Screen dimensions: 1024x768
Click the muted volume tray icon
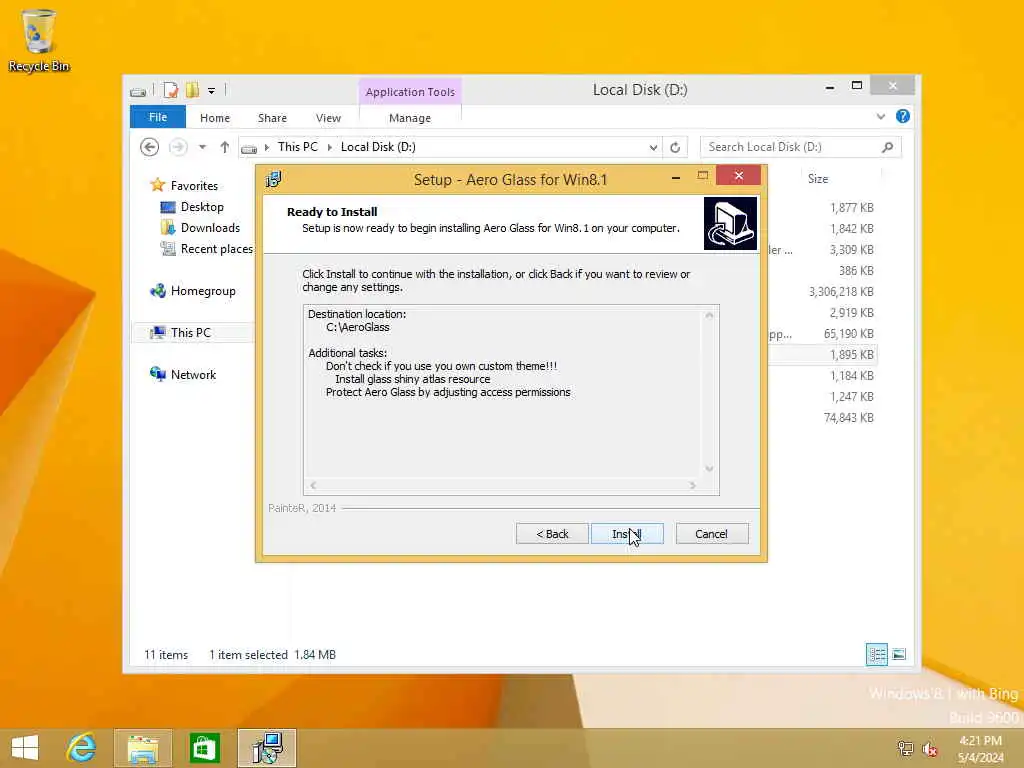click(x=929, y=749)
